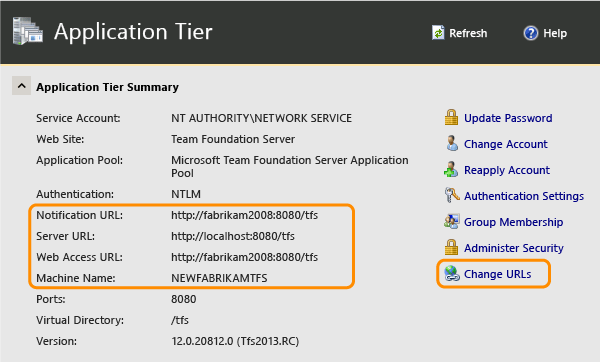Click the Server URL value http://localhost:8080/tfs
The width and height of the screenshot is (600, 362).
click(233, 236)
